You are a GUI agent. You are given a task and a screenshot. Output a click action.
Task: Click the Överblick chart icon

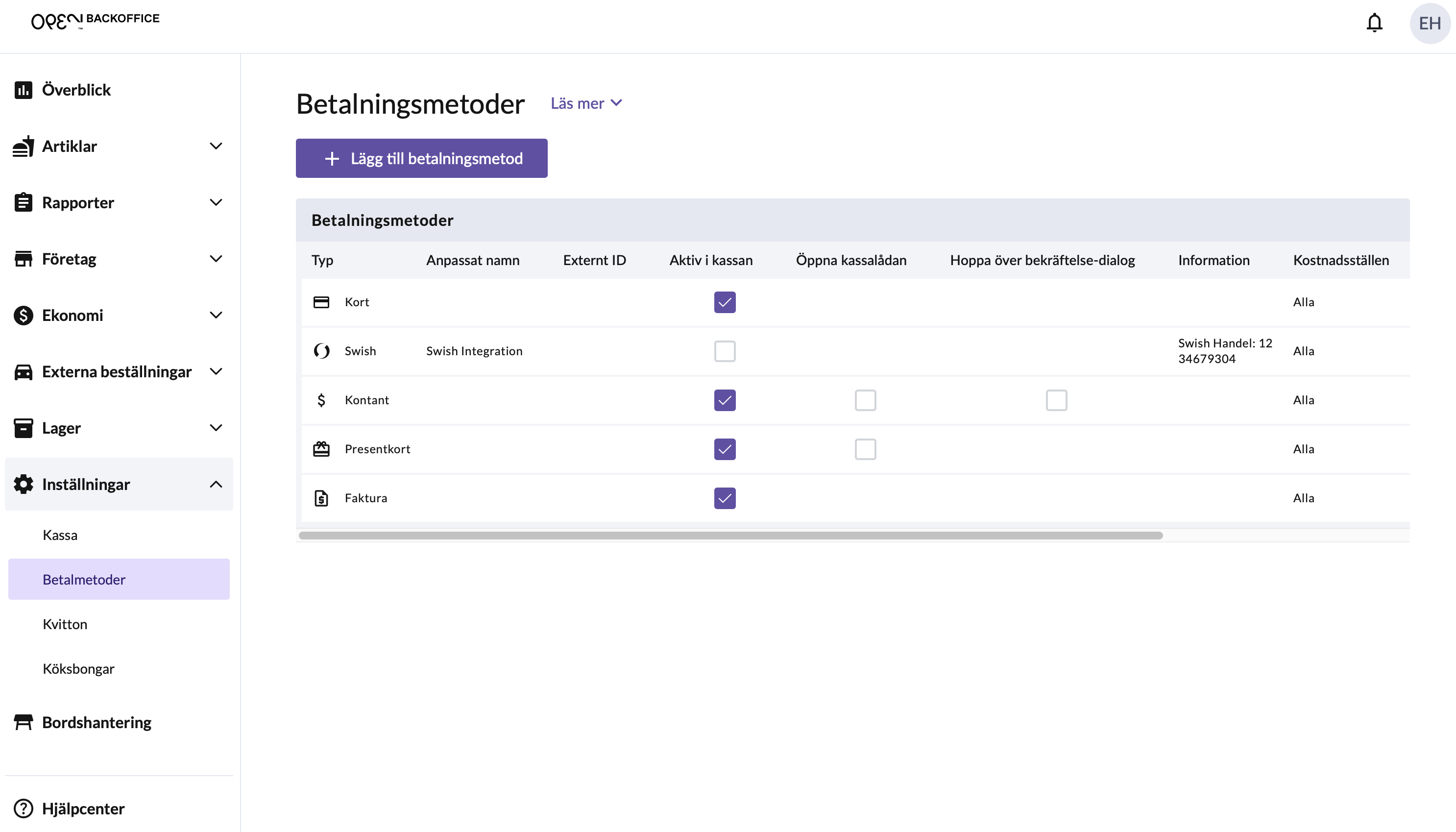23,90
